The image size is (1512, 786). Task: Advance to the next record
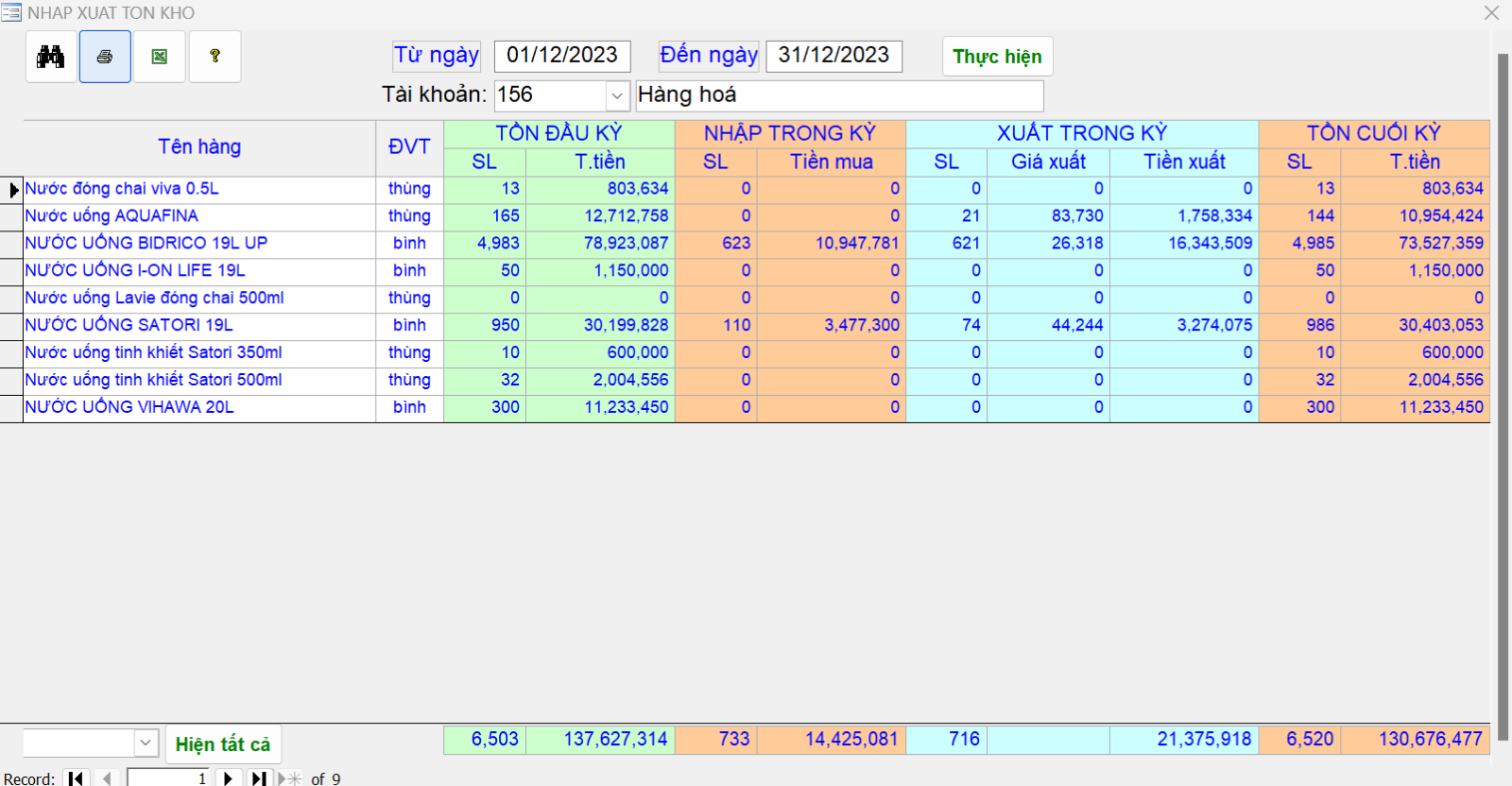point(228,778)
